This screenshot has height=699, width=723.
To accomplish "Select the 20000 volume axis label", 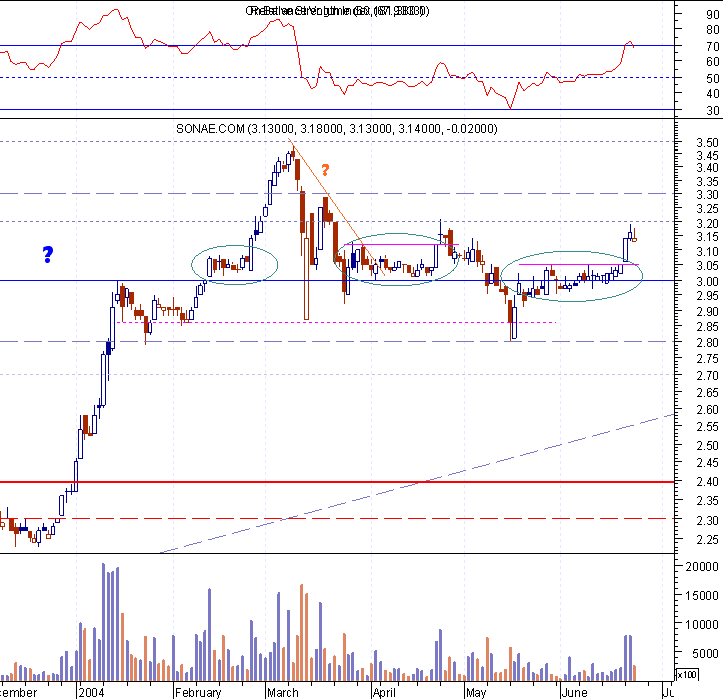I will click(x=702, y=567).
